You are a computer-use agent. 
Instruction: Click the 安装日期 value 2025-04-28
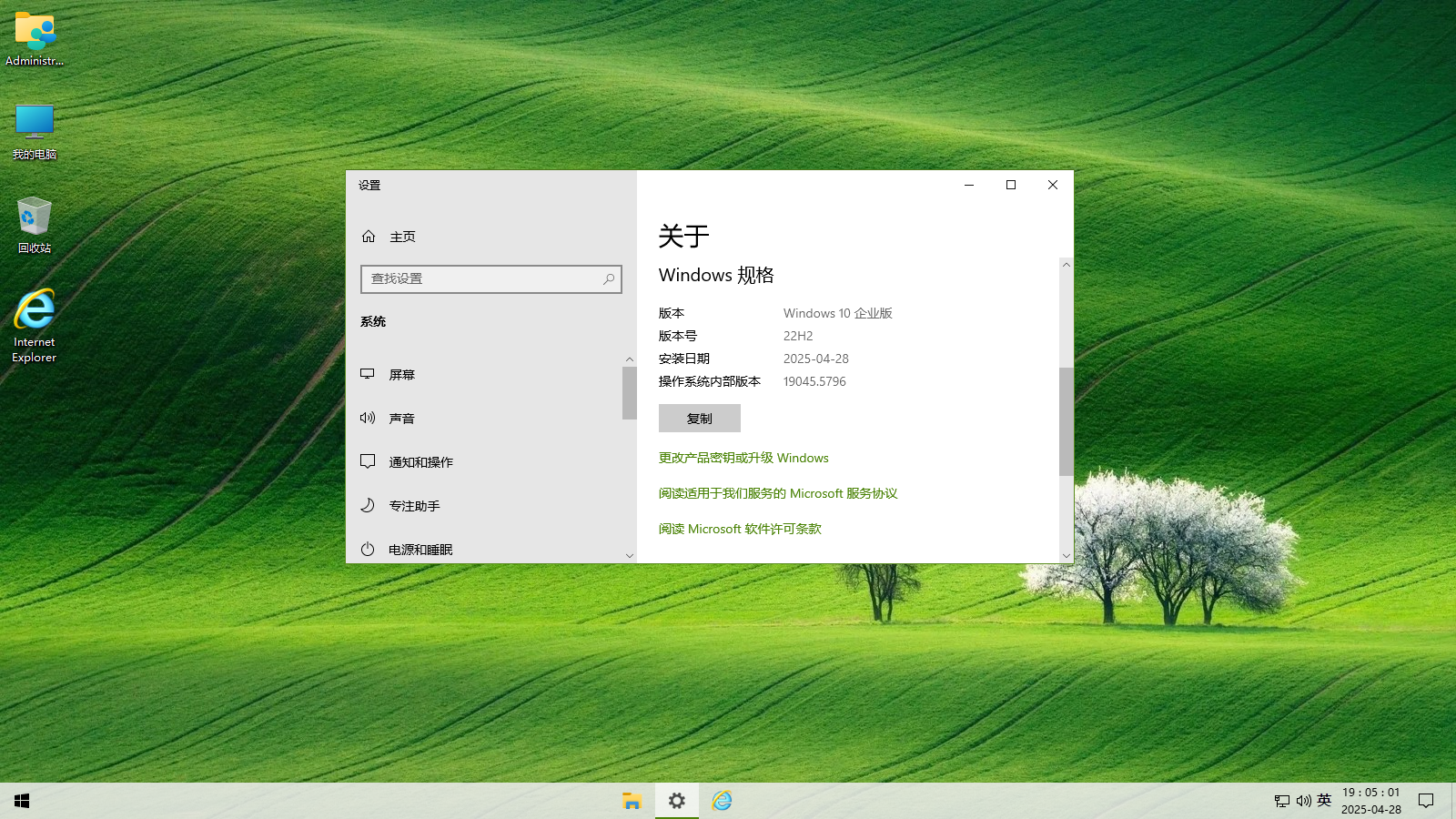pos(816,359)
